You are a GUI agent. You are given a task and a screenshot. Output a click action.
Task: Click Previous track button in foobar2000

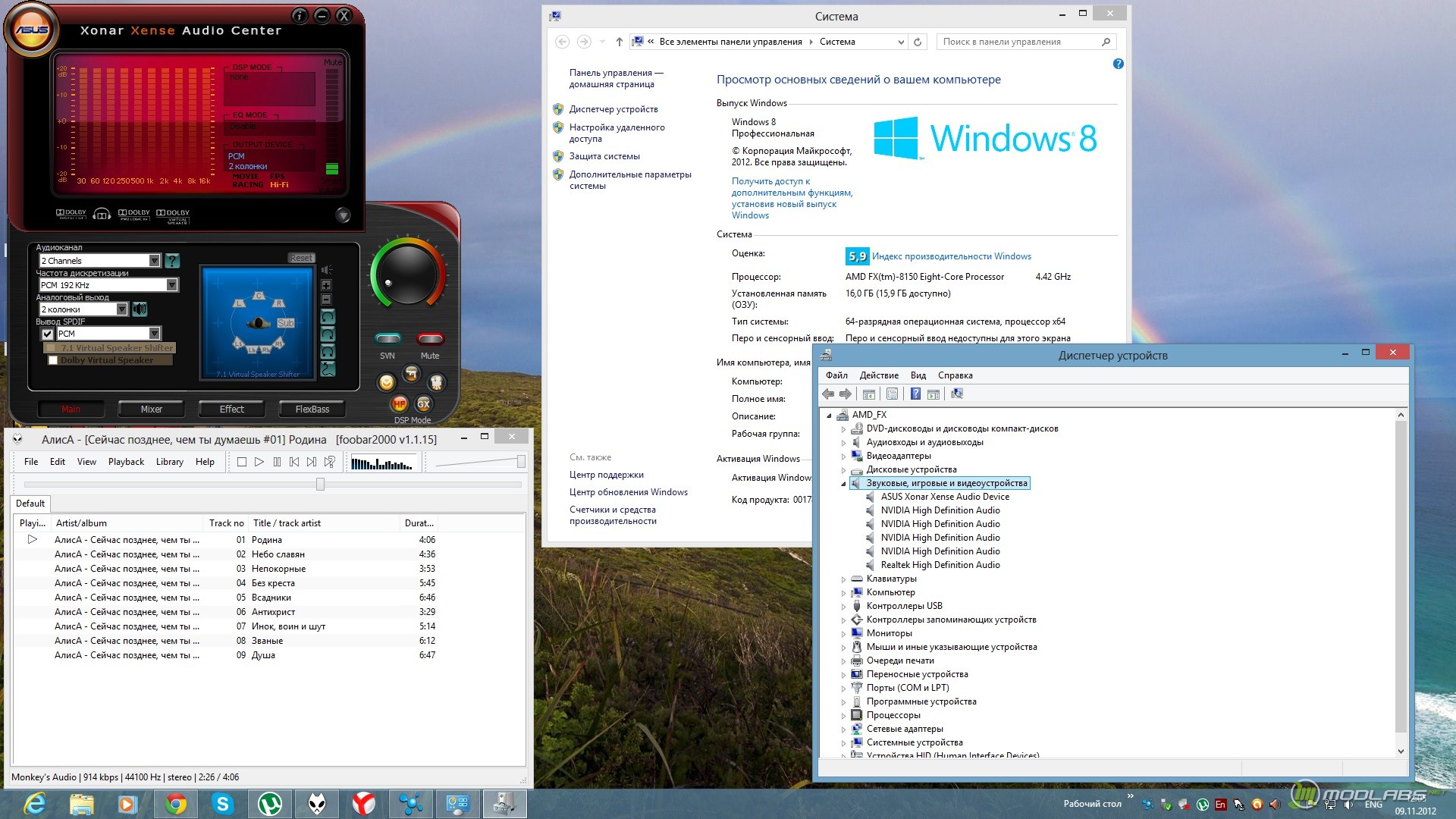[x=294, y=462]
